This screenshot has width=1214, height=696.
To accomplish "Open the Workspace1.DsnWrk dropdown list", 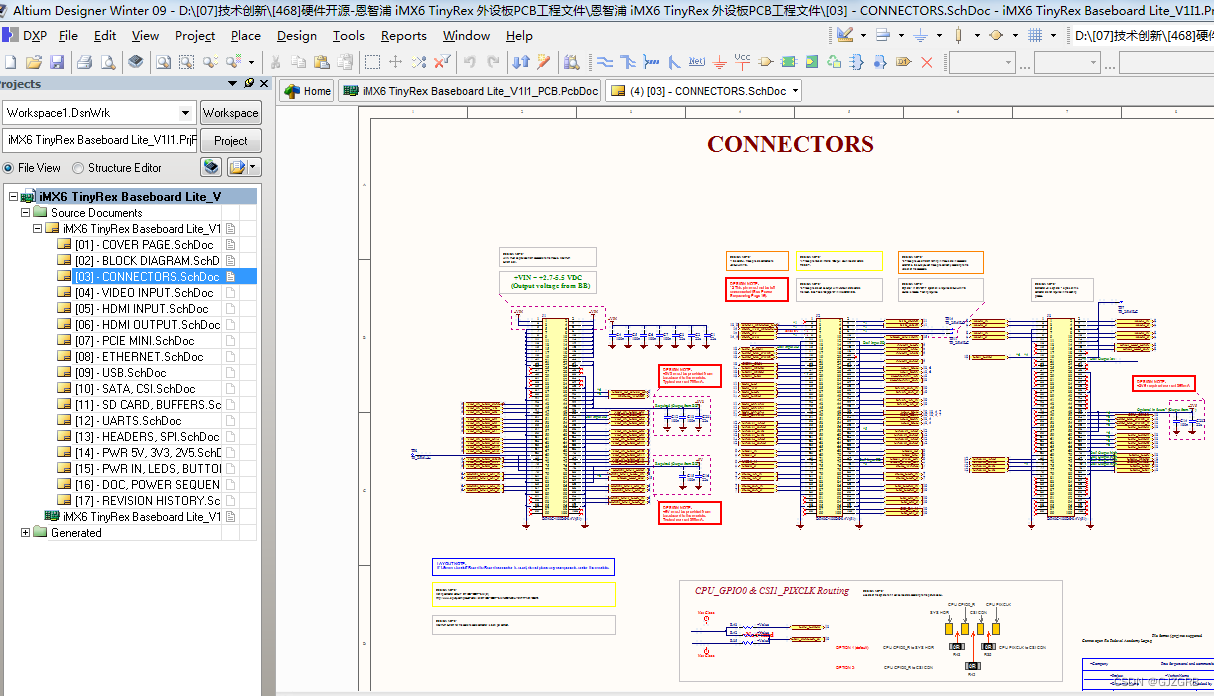I will pos(184,113).
